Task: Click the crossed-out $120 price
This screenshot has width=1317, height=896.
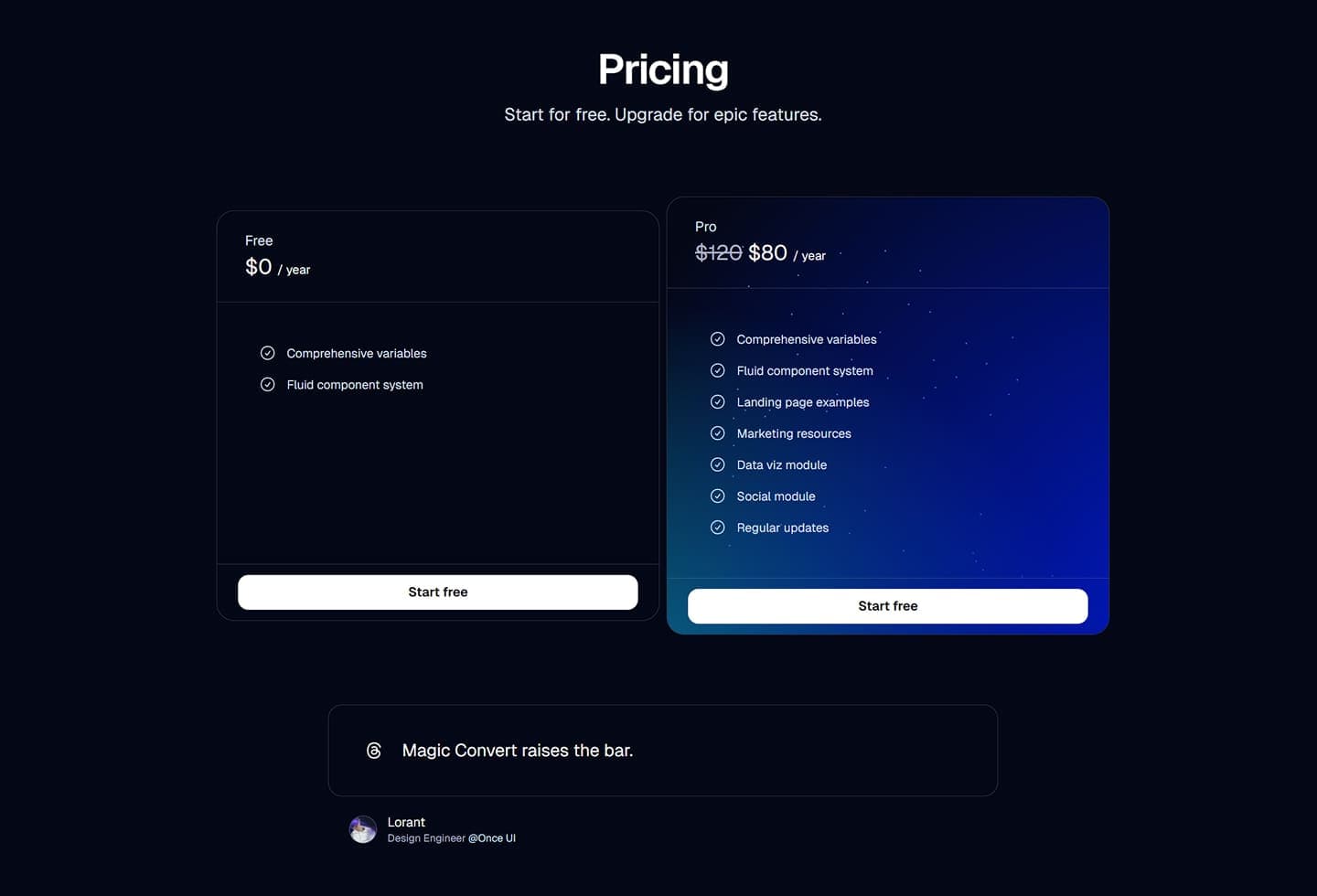Action: 719,253
